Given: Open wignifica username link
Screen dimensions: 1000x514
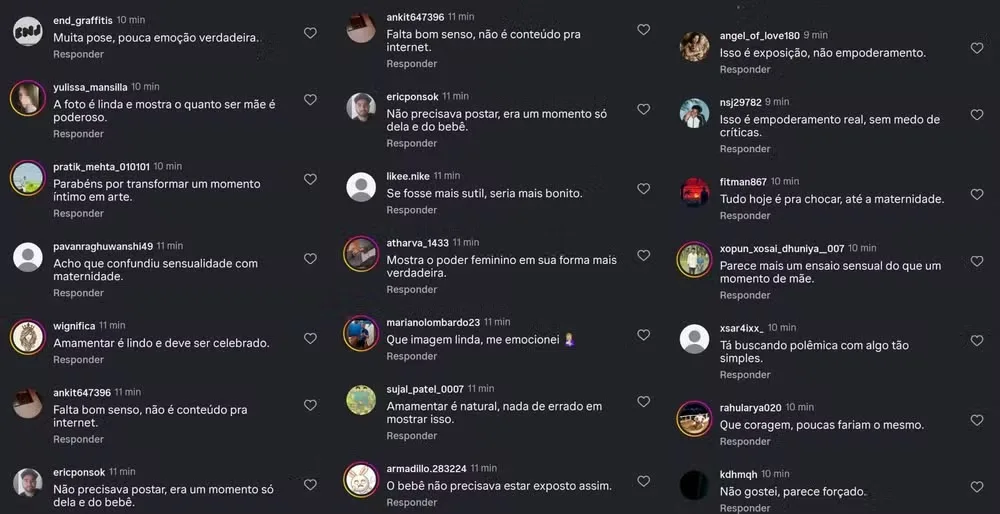Looking at the screenshot, I should 74,325.
